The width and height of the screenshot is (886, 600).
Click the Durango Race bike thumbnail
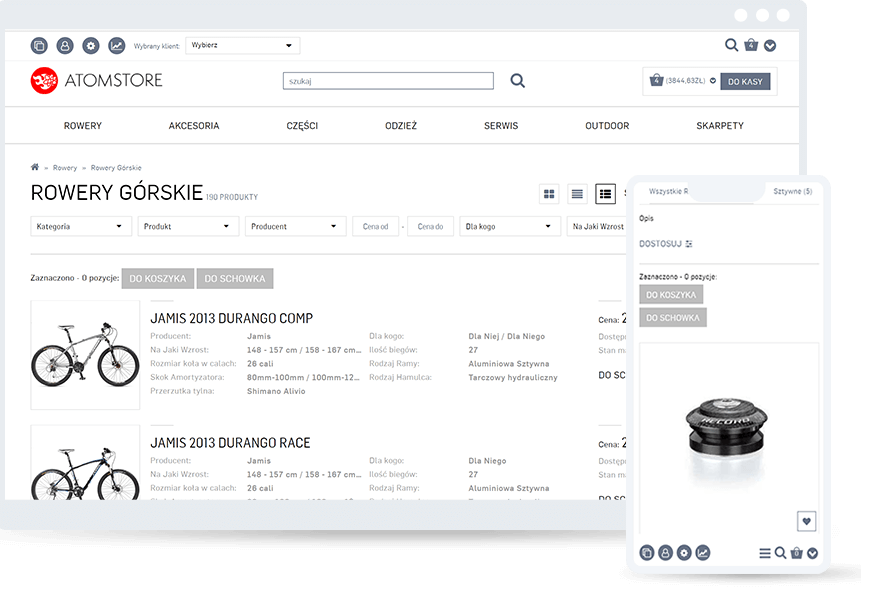(85, 462)
